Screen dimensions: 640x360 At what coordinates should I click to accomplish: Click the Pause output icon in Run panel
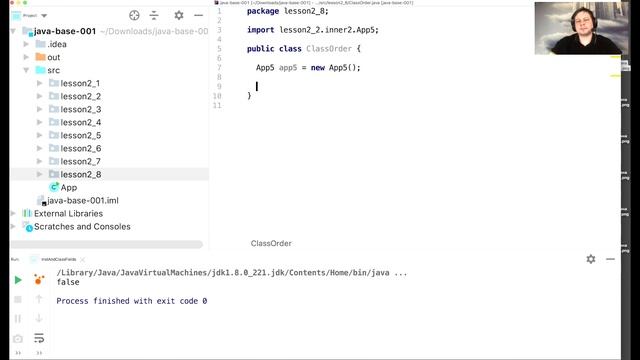18,318
